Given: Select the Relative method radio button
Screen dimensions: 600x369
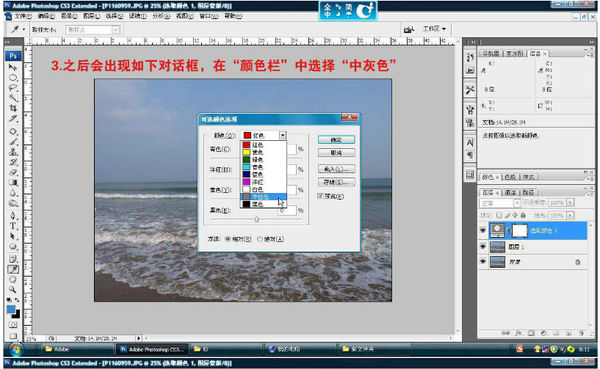Looking at the screenshot, I should (x=228, y=239).
